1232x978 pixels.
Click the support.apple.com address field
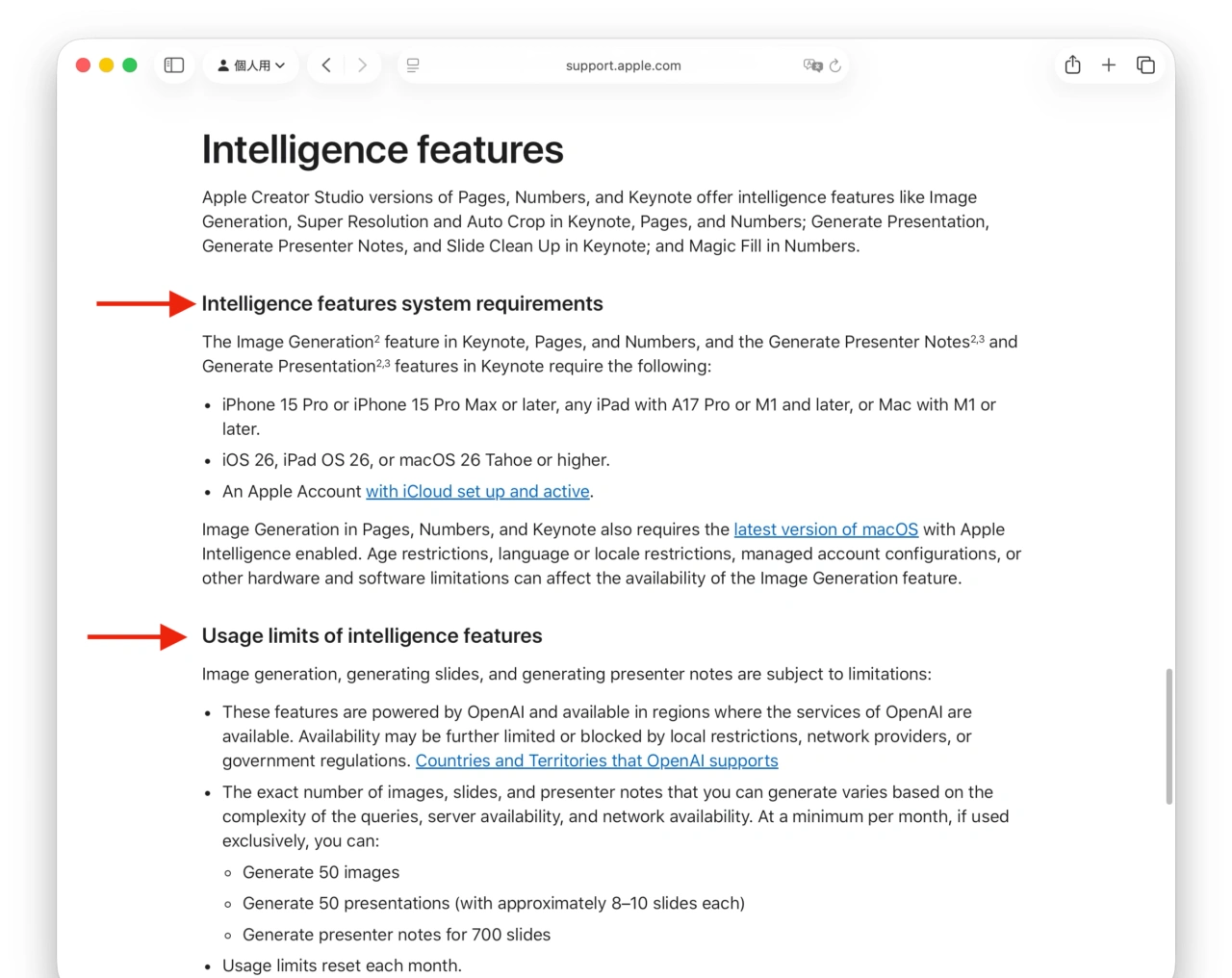pyautogui.click(x=623, y=65)
